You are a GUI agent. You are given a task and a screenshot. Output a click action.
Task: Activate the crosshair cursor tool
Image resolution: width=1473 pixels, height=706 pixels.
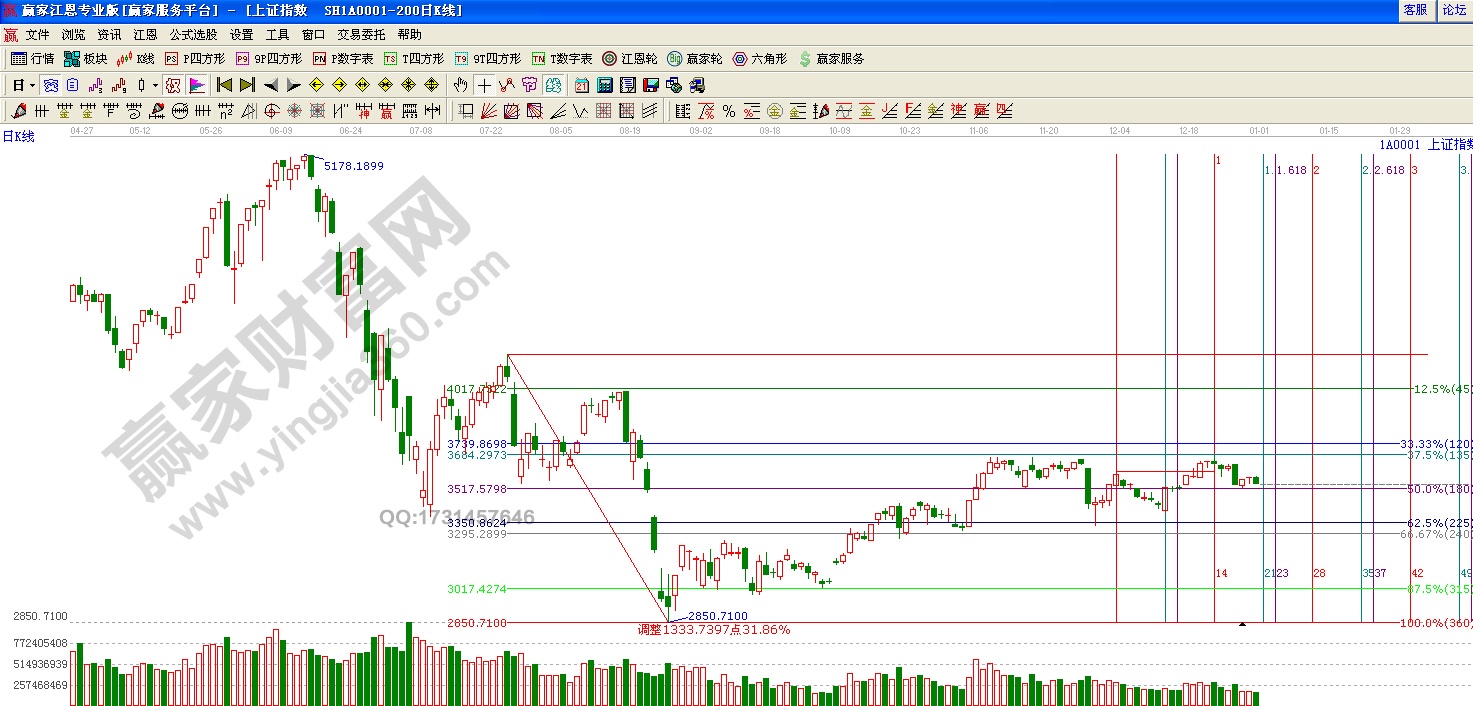484,85
